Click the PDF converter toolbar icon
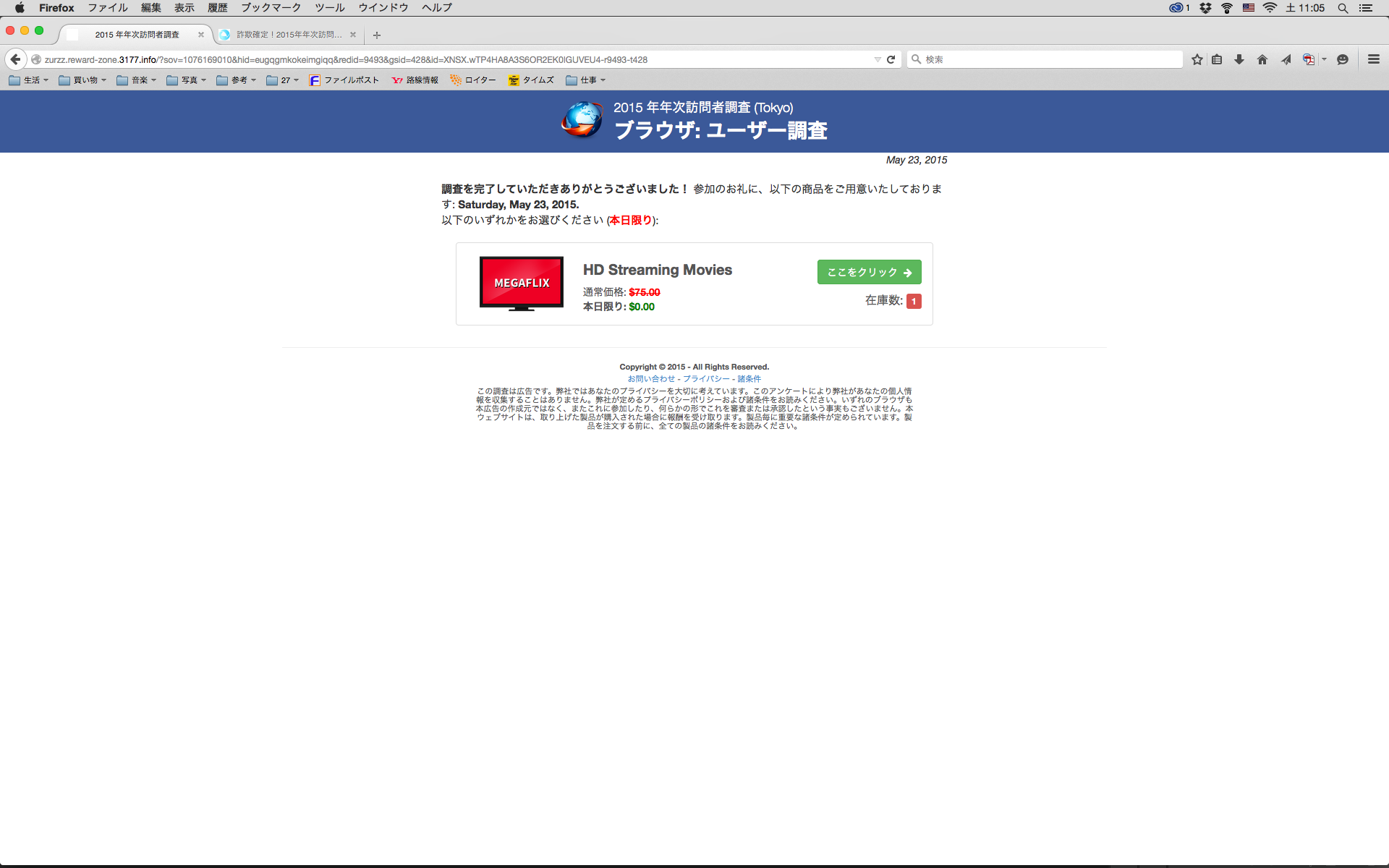 coord(1308,59)
